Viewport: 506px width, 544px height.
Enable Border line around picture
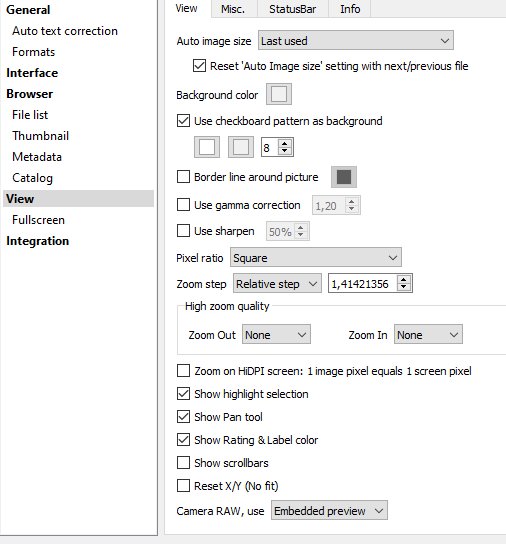coord(183,177)
